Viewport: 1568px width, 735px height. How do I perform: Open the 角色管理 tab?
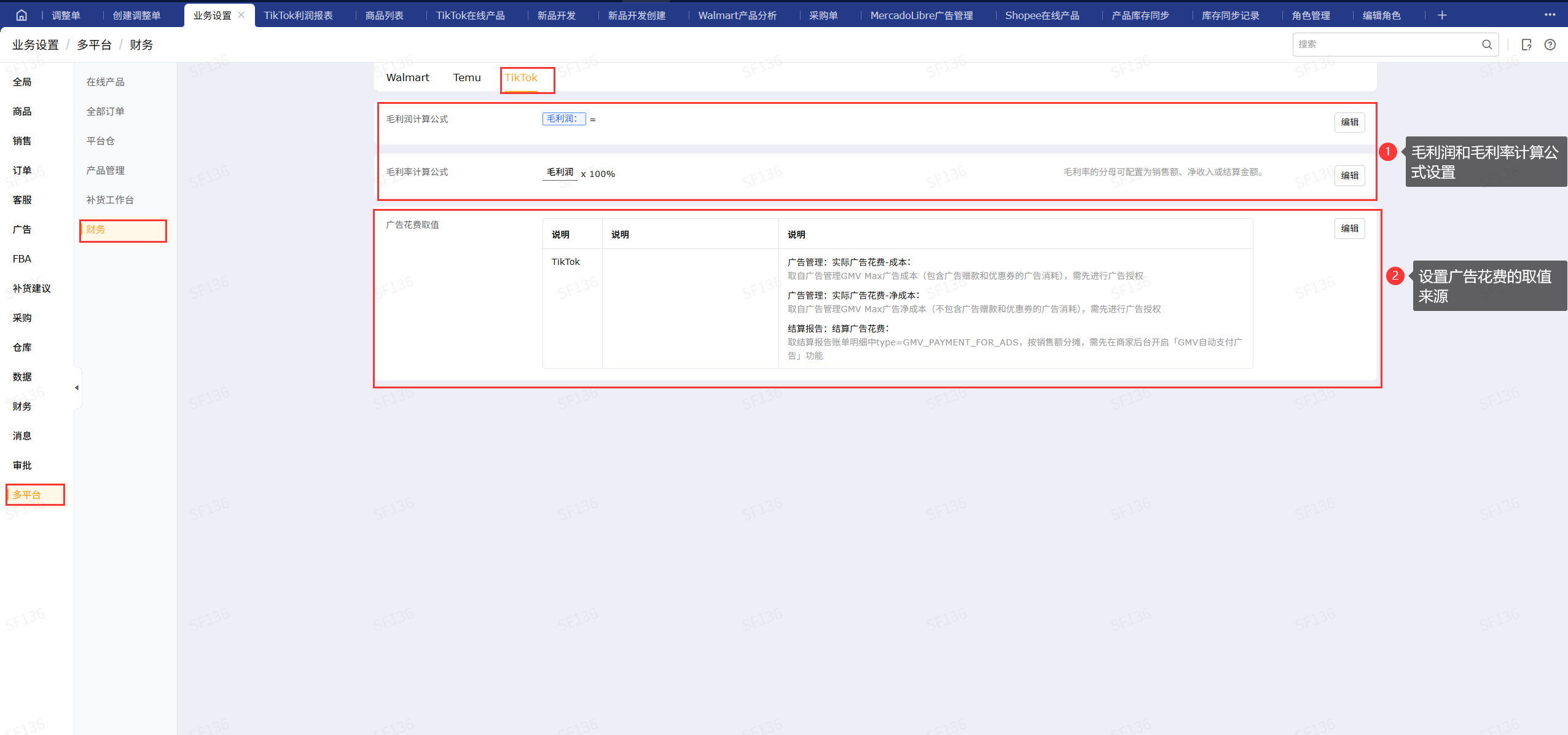1311,15
